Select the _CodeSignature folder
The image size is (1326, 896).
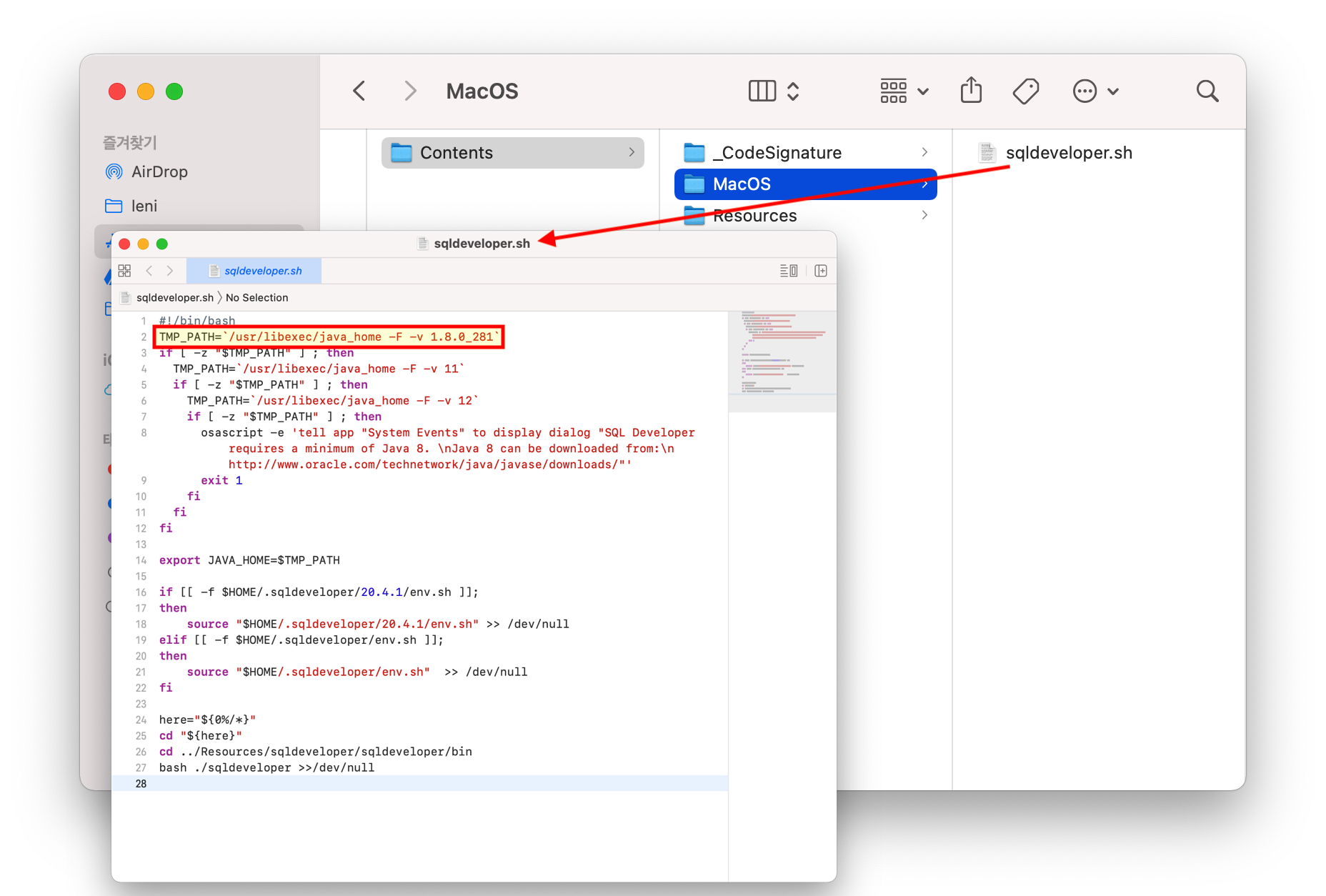pos(805,153)
